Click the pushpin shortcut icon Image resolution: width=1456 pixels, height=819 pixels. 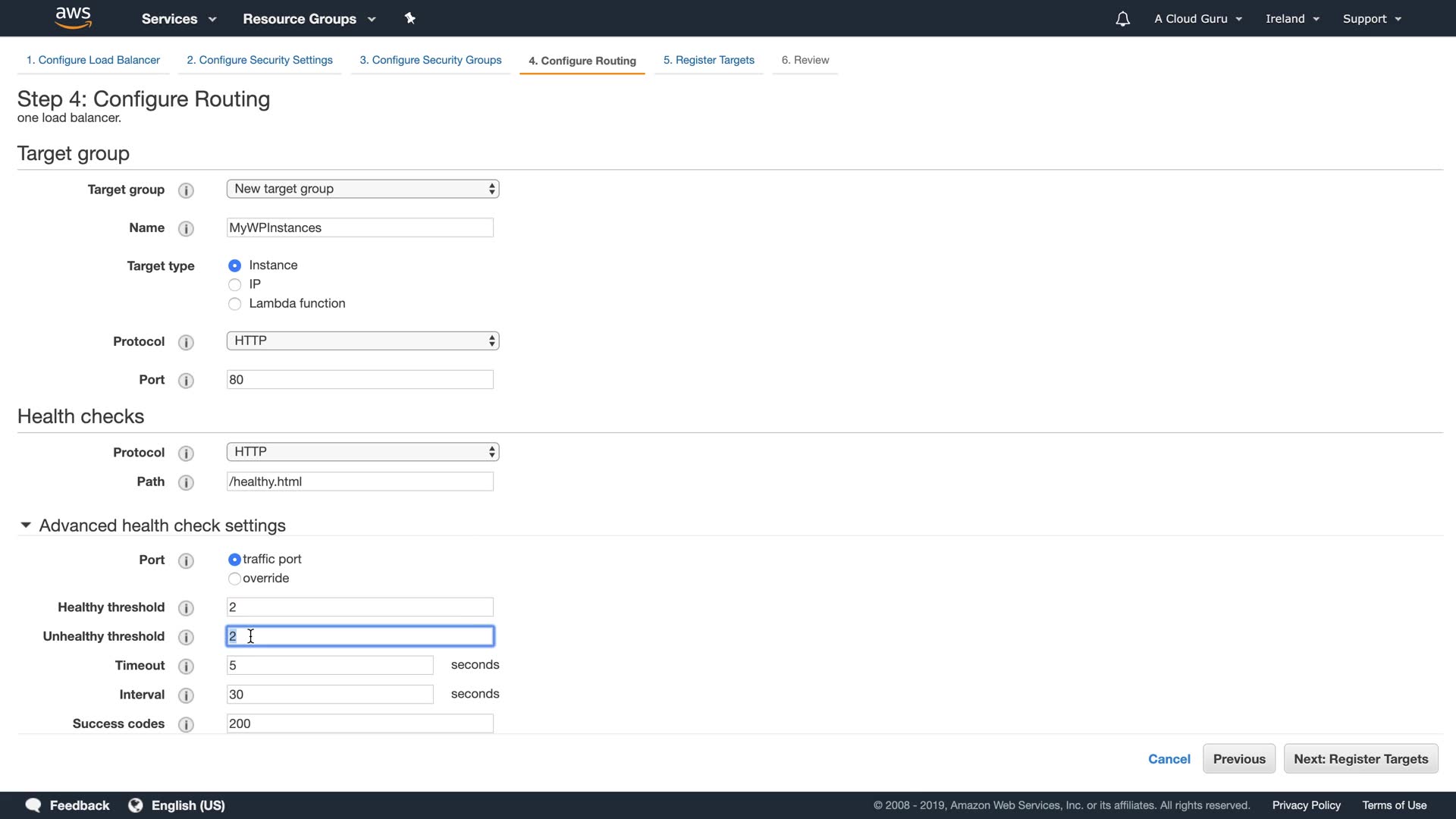point(410,18)
